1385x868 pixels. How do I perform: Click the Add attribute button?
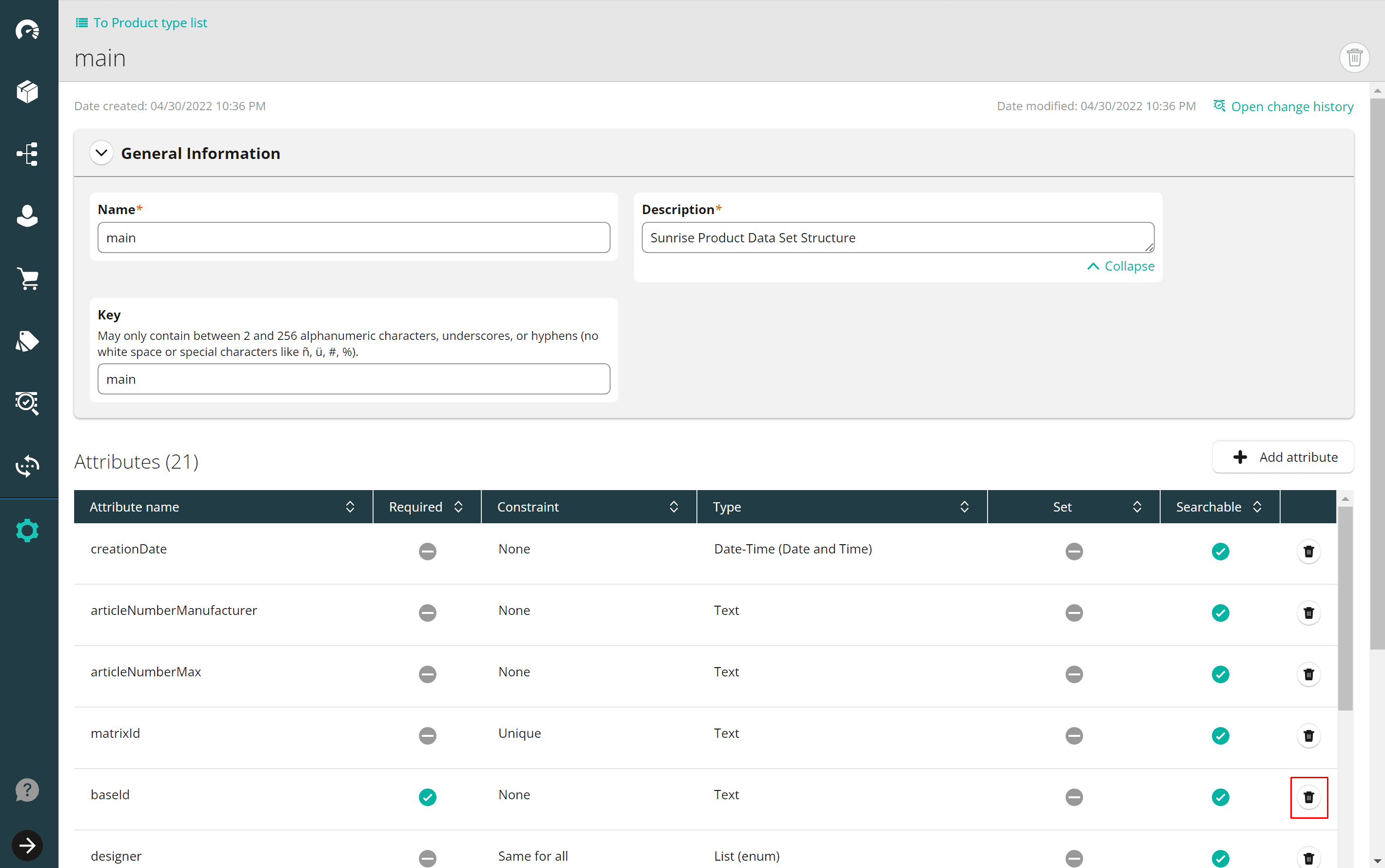point(1283,457)
